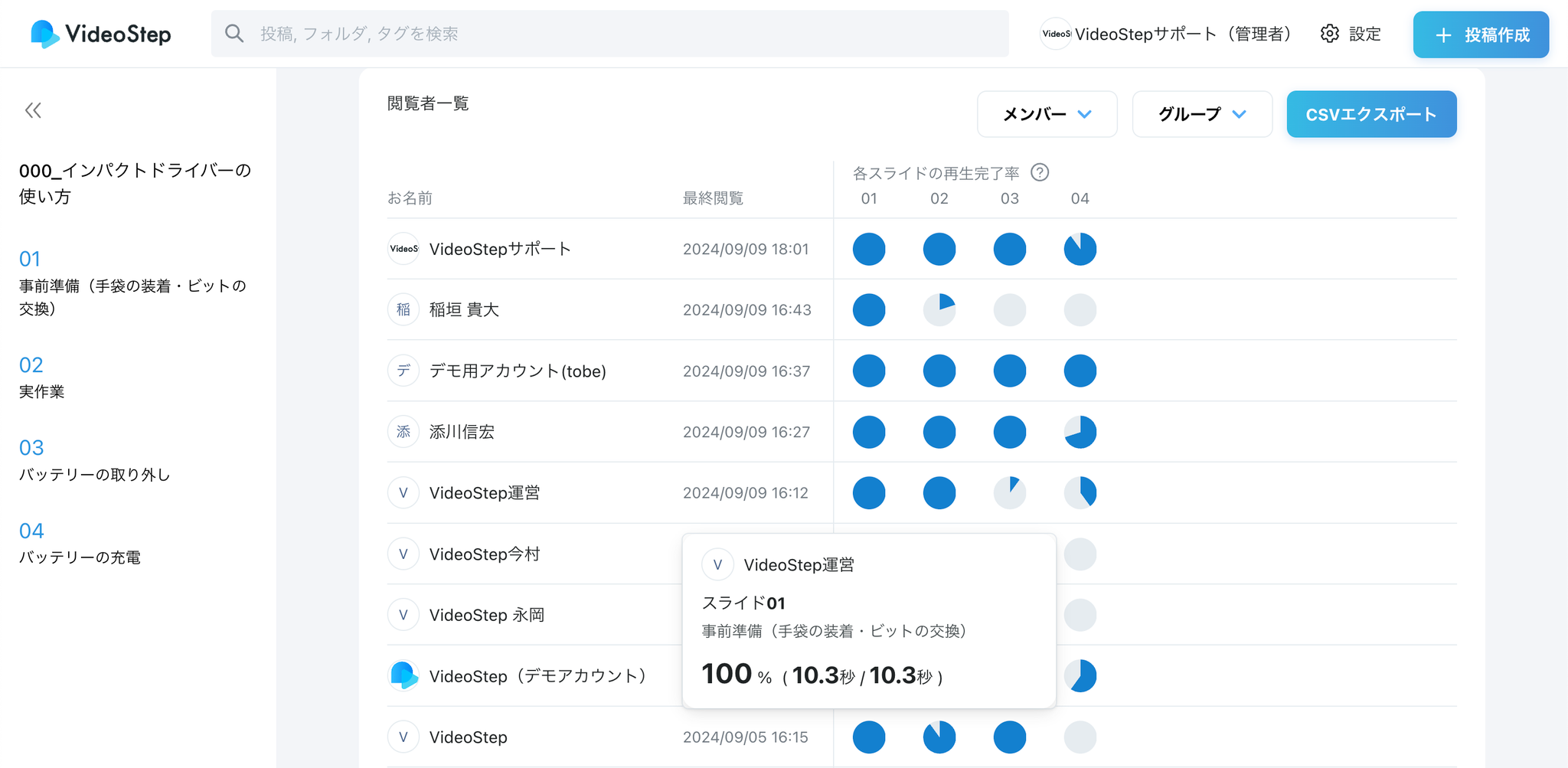The height and width of the screenshot is (768, 1568).
Task: Click VideoStepサポート slide 04 completion pie
Action: [1080, 249]
